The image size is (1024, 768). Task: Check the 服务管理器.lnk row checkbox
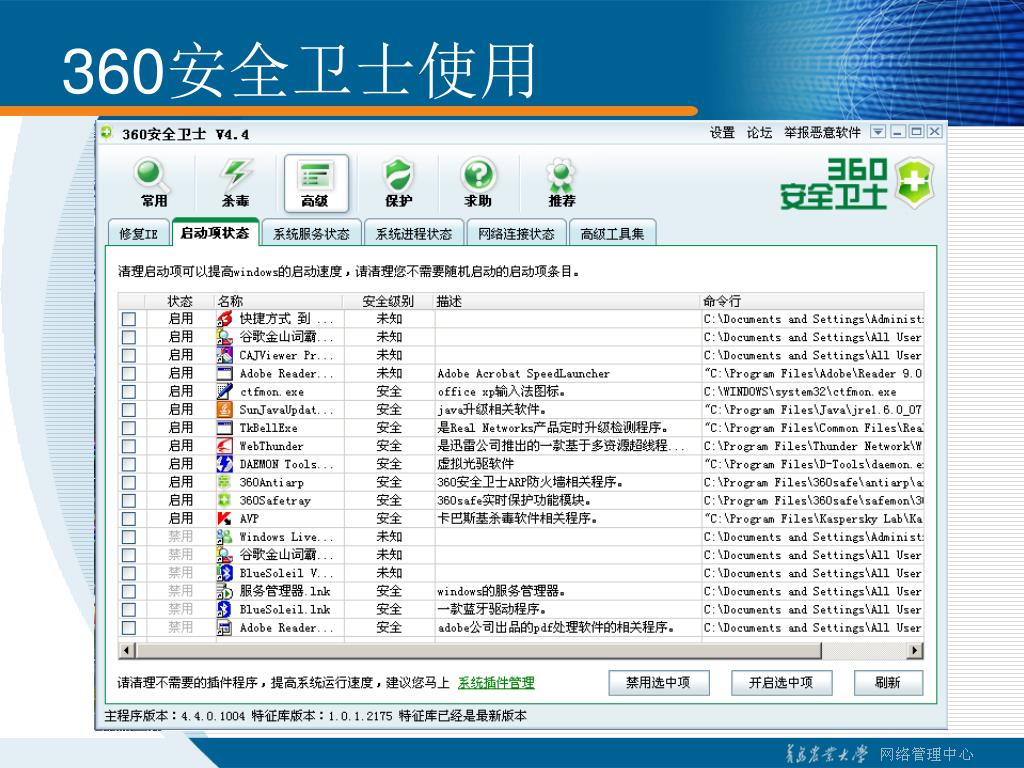(x=129, y=591)
